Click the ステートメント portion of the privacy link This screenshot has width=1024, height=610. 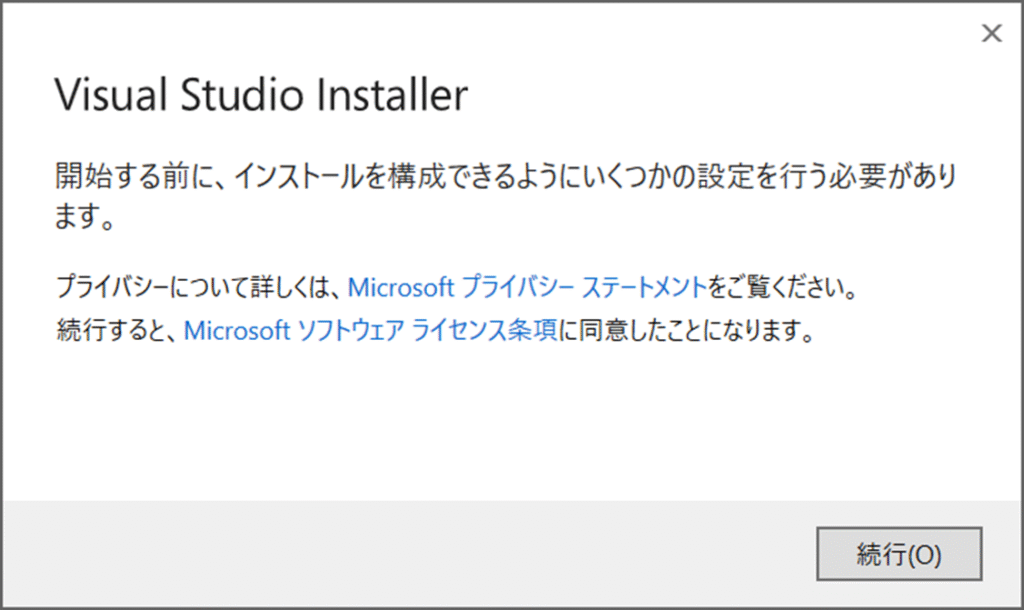pyautogui.click(x=644, y=287)
